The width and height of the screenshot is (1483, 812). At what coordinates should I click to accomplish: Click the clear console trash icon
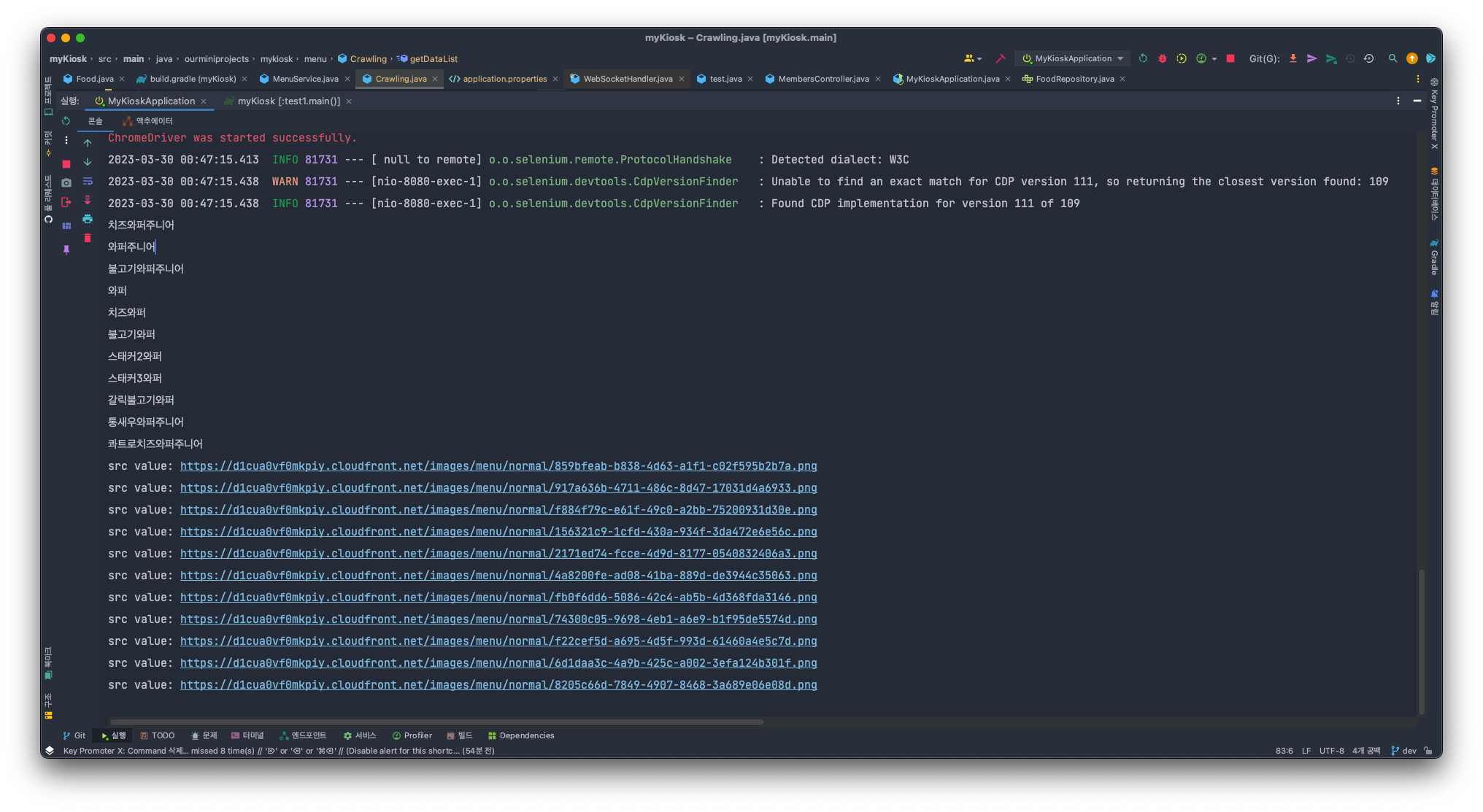coord(88,238)
